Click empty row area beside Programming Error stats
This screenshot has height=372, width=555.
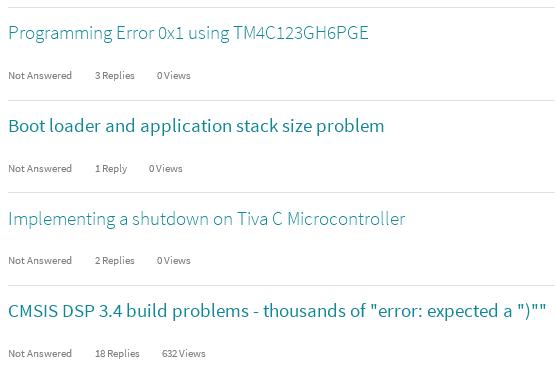(x=372, y=75)
